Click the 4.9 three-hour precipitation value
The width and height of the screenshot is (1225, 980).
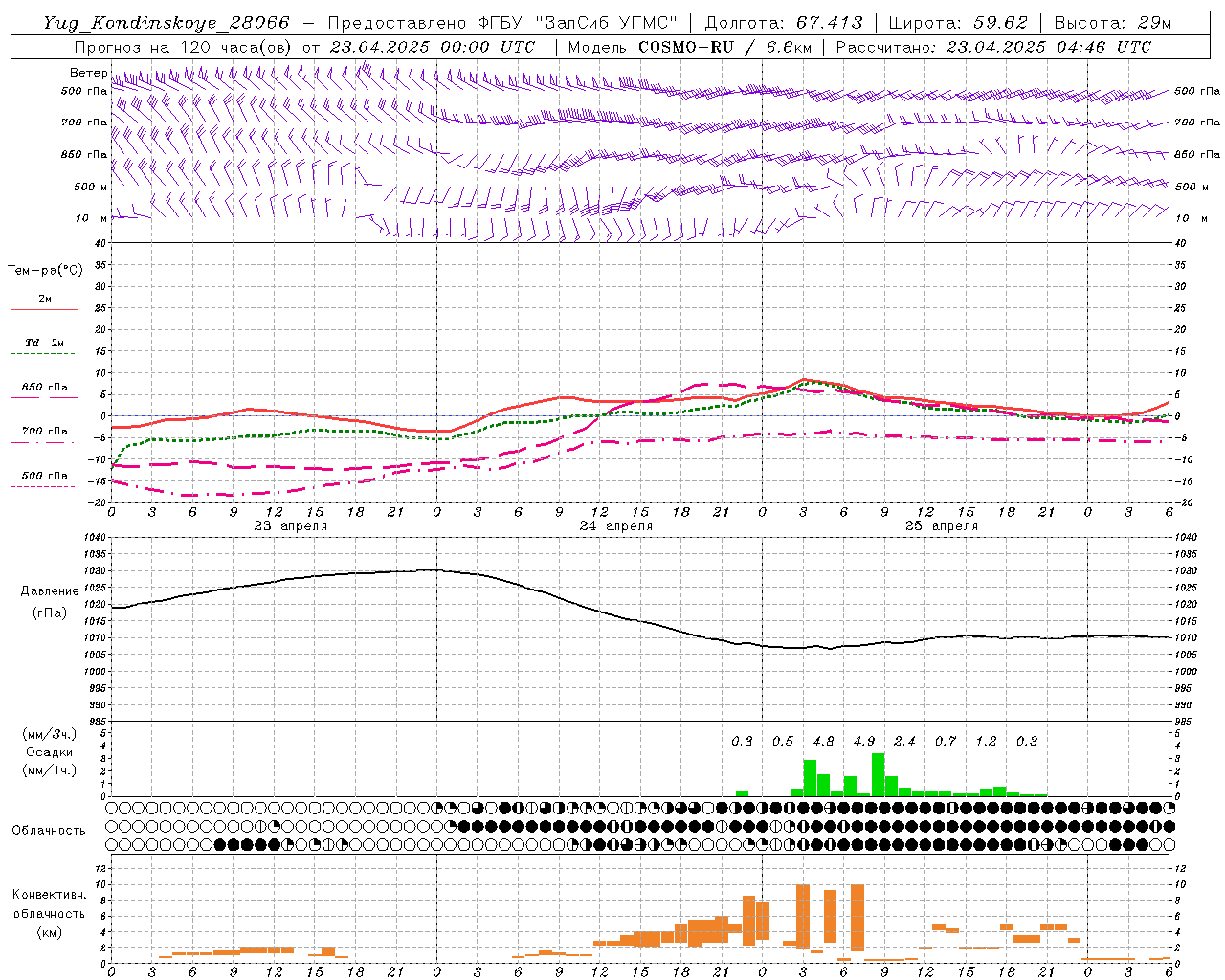pos(864,741)
